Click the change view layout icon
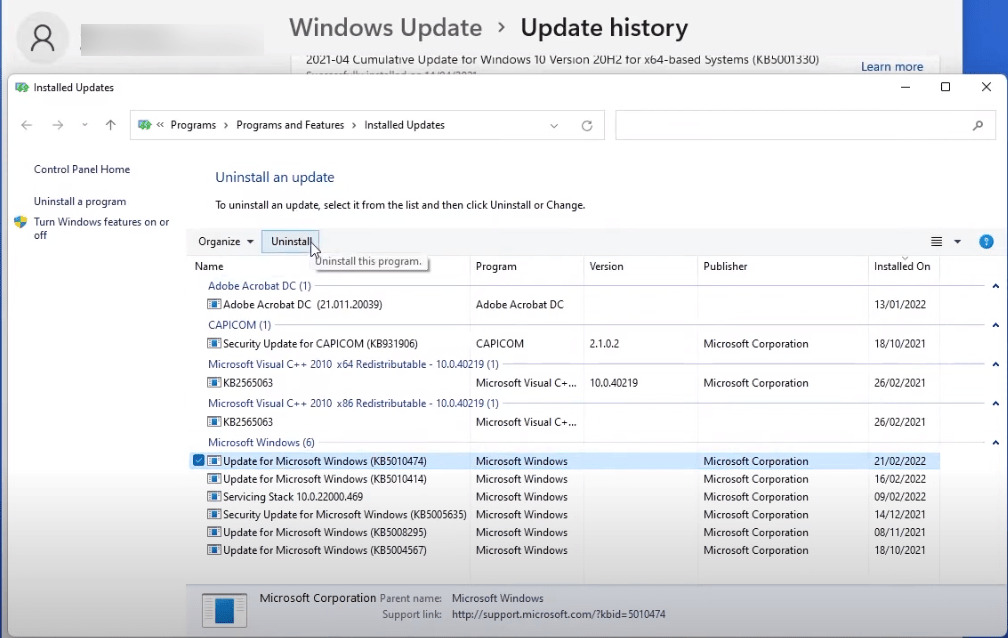 coord(937,242)
